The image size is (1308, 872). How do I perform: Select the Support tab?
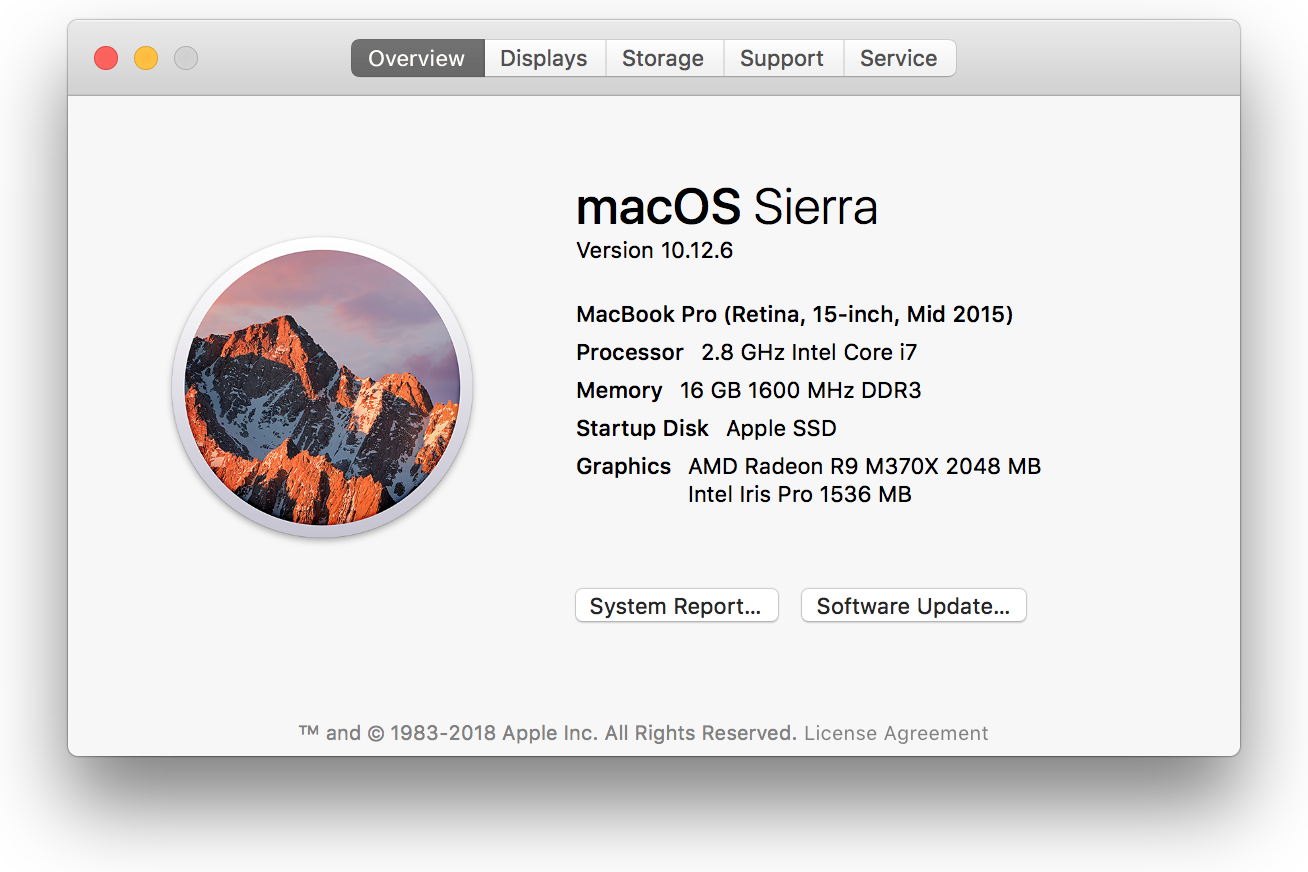(x=782, y=58)
